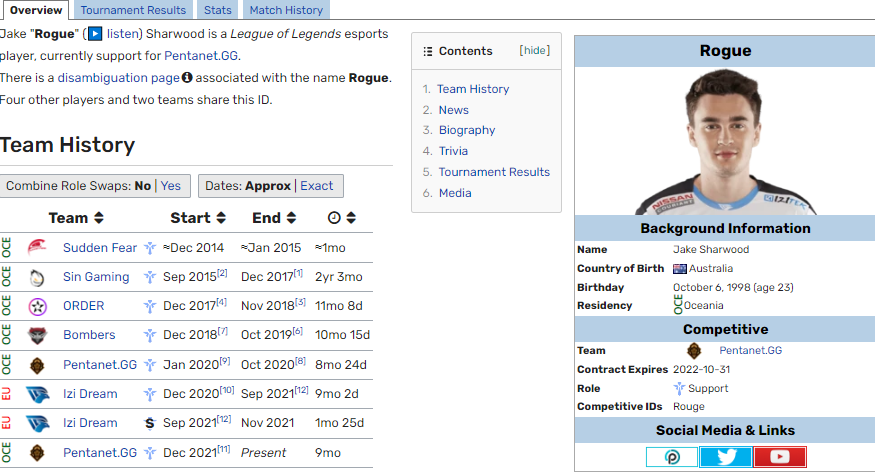Jump to News in Contents
The image size is (875, 472).
(x=454, y=110)
